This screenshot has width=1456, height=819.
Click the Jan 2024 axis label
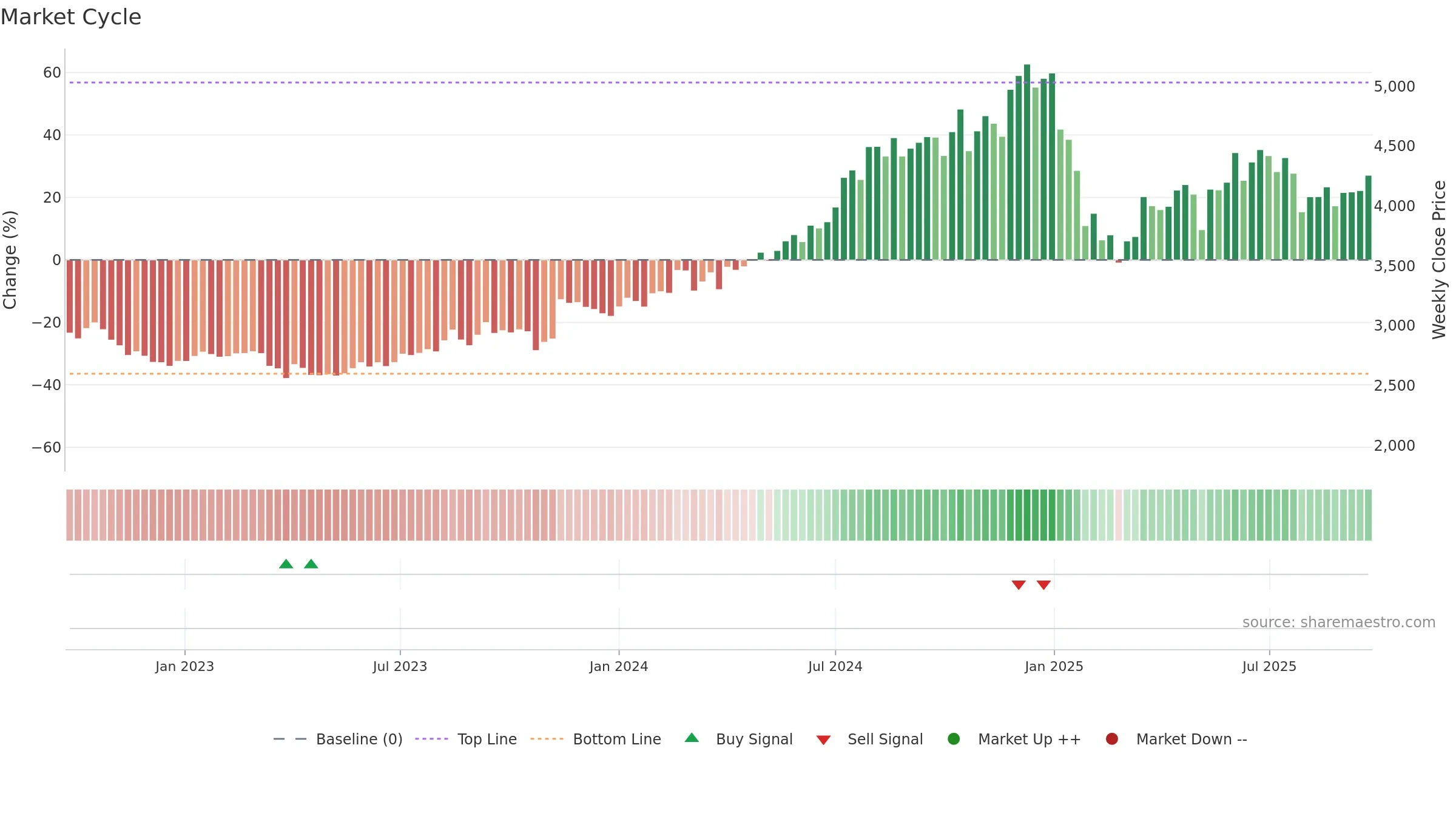click(x=619, y=666)
